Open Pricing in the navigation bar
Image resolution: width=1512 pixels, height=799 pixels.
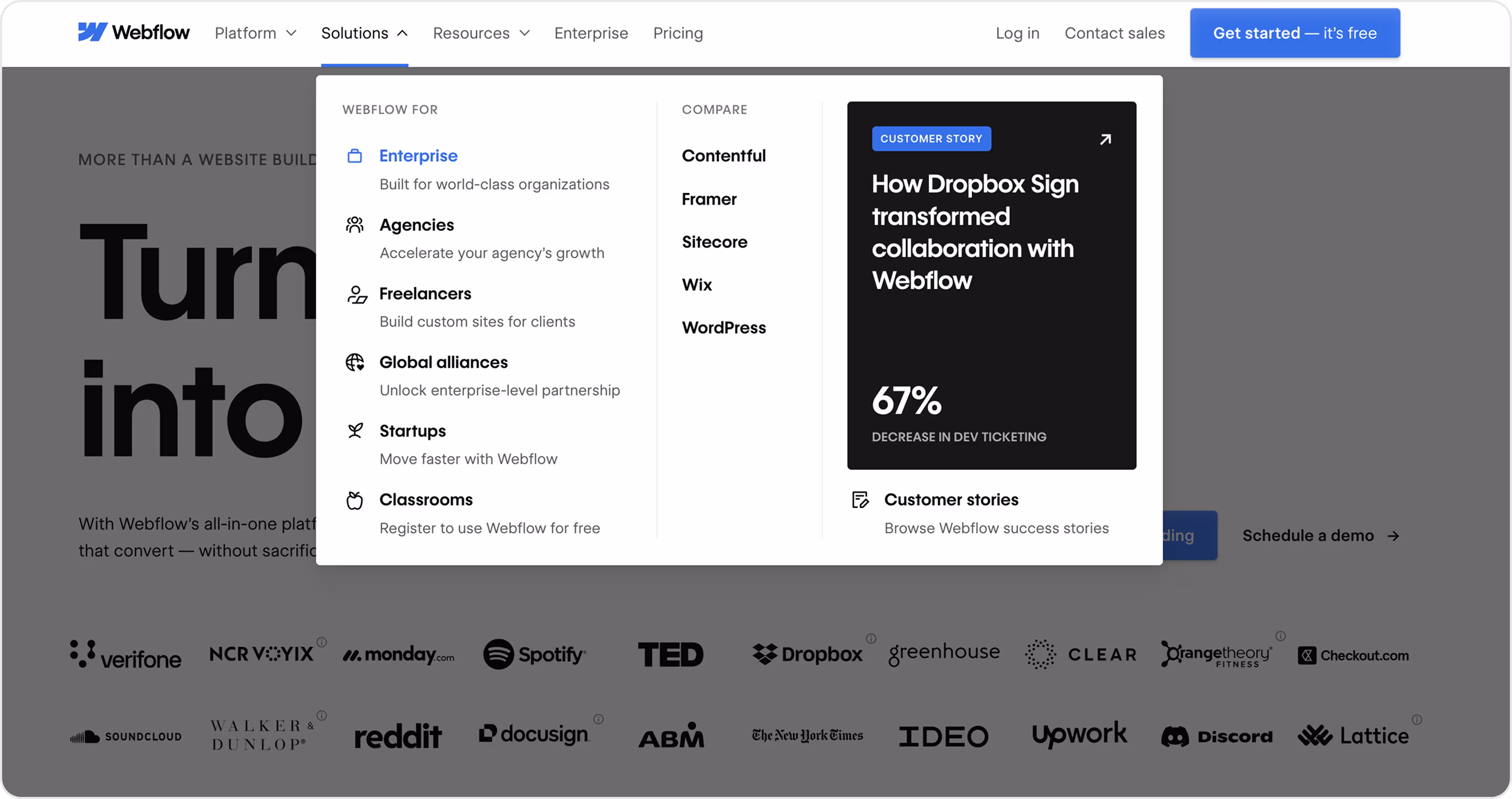(x=678, y=34)
